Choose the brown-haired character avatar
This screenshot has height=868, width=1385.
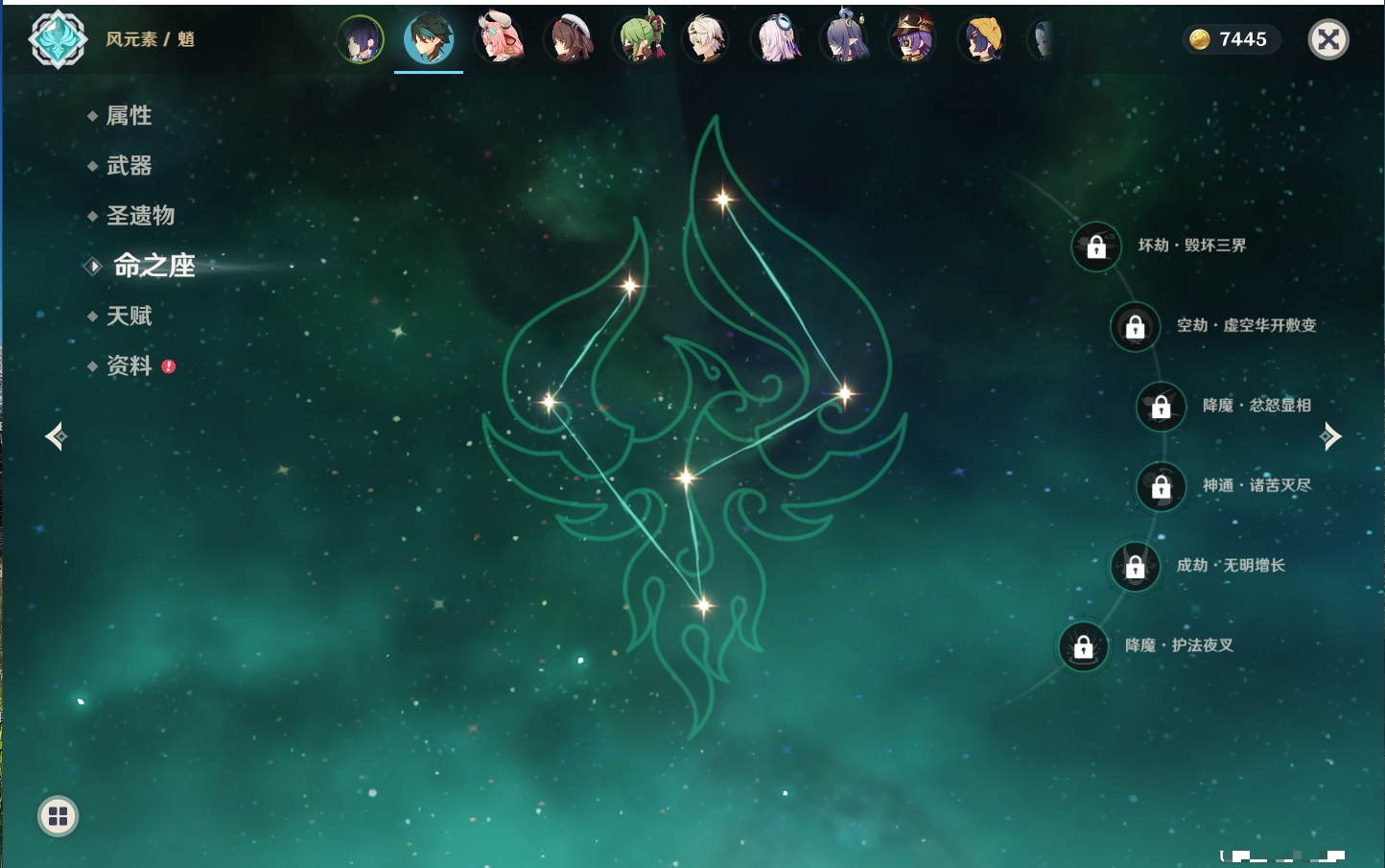[570, 39]
